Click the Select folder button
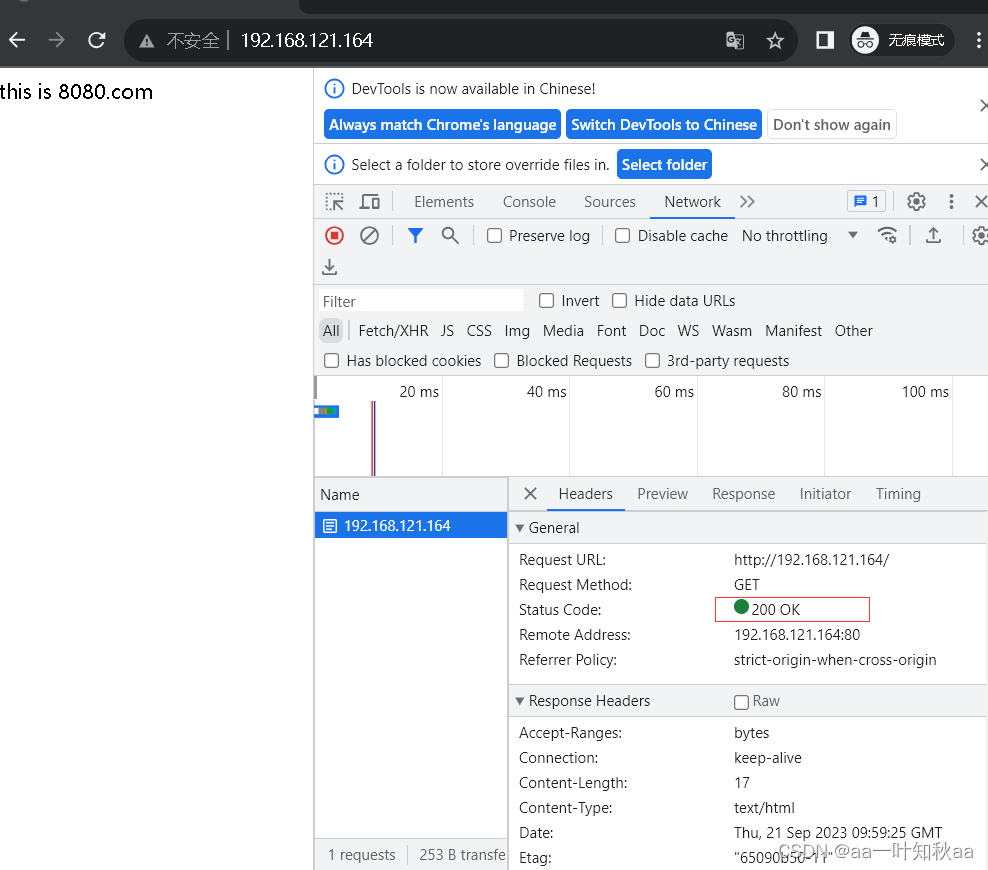Screen dimensions: 988x870 (x=664, y=165)
